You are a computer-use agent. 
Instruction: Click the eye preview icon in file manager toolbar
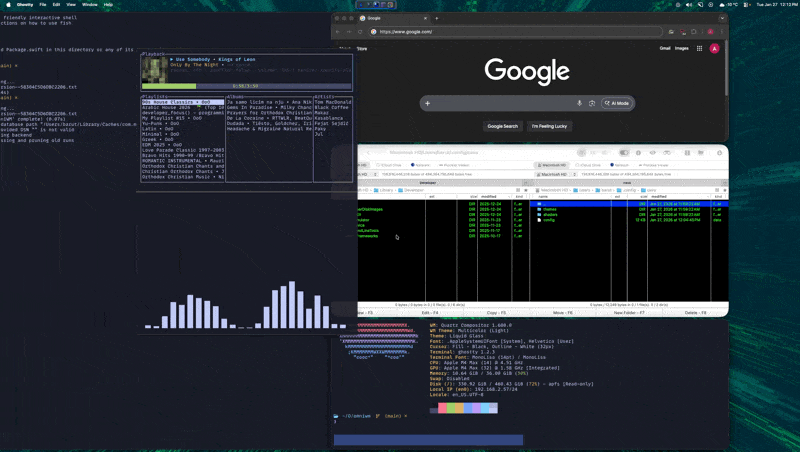click(x=653, y=153)
